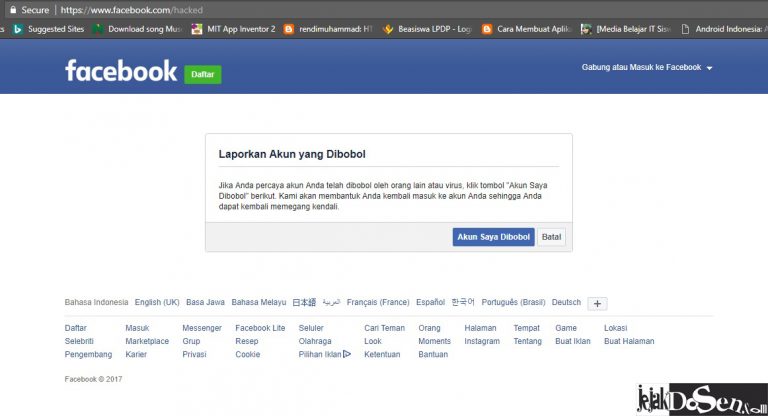Screen dimensions: 768x416
Task: Open the Marketplace footer link
Action: pyautogui.click(x=147, y=341)
